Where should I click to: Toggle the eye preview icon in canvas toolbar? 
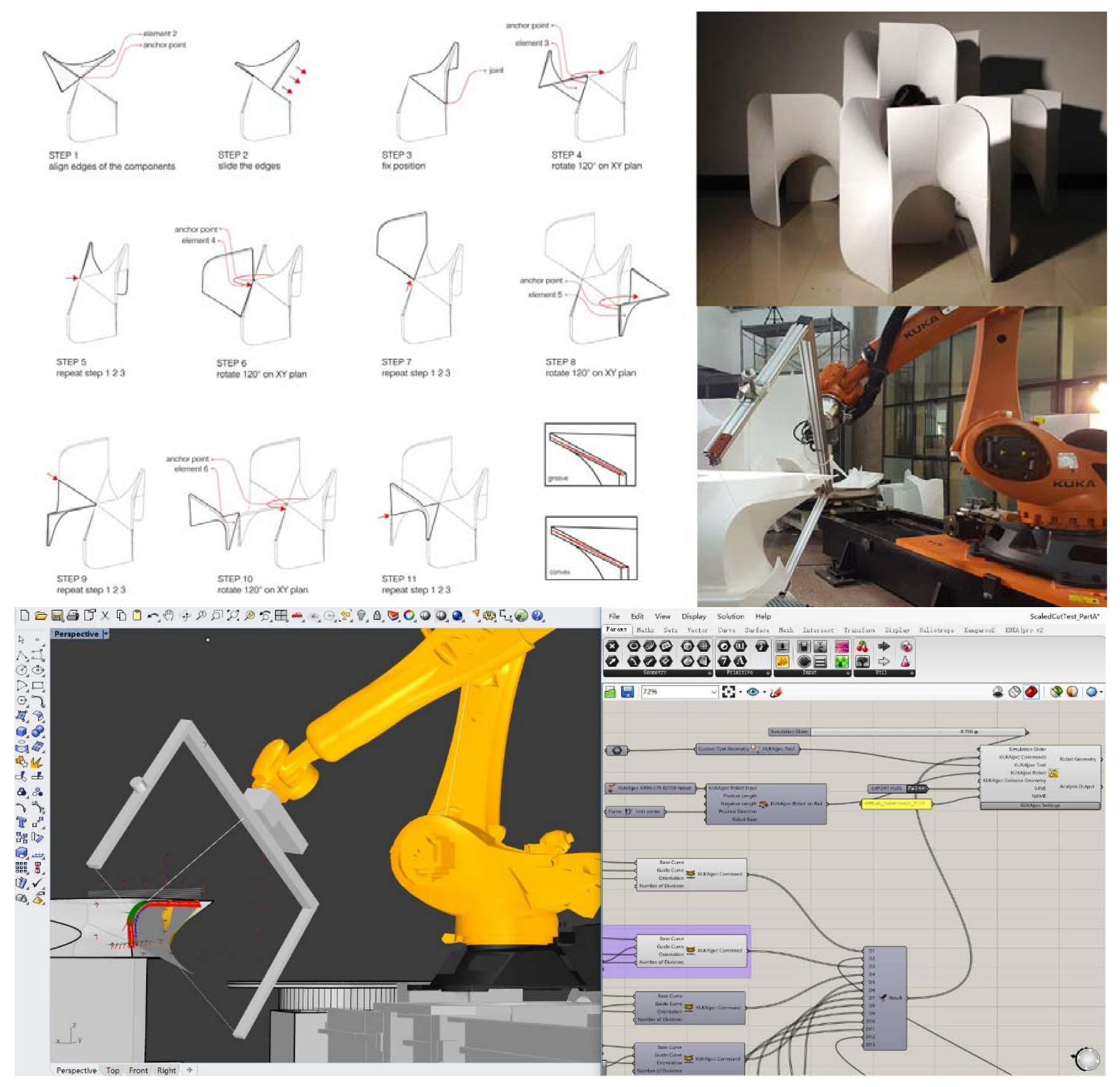click(x=753, y=692)
